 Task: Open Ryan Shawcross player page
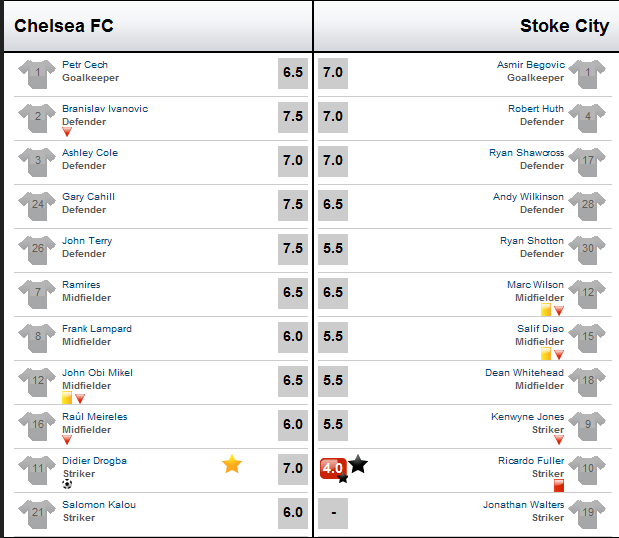(527, 152)
